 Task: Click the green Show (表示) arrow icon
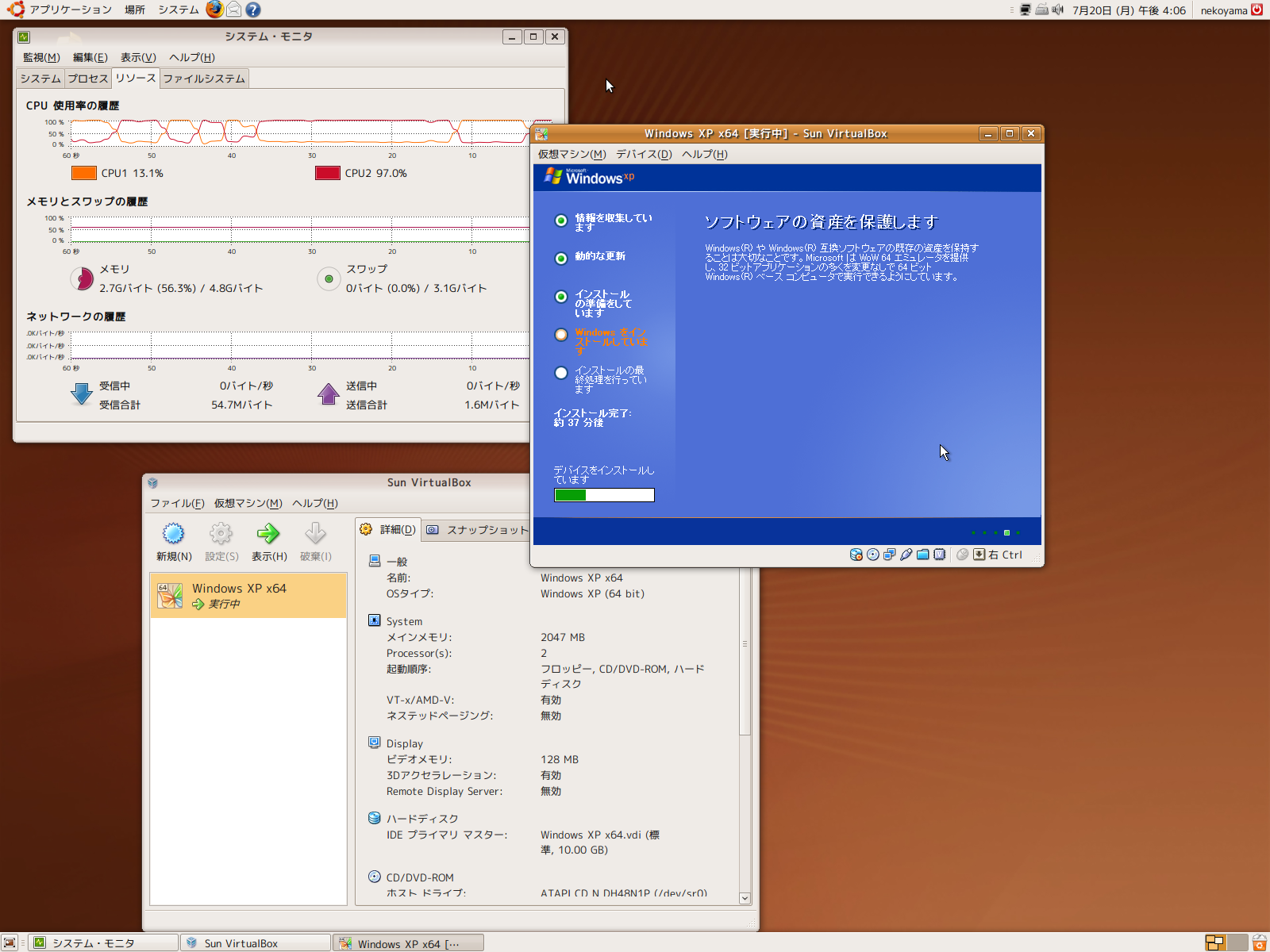268,534
